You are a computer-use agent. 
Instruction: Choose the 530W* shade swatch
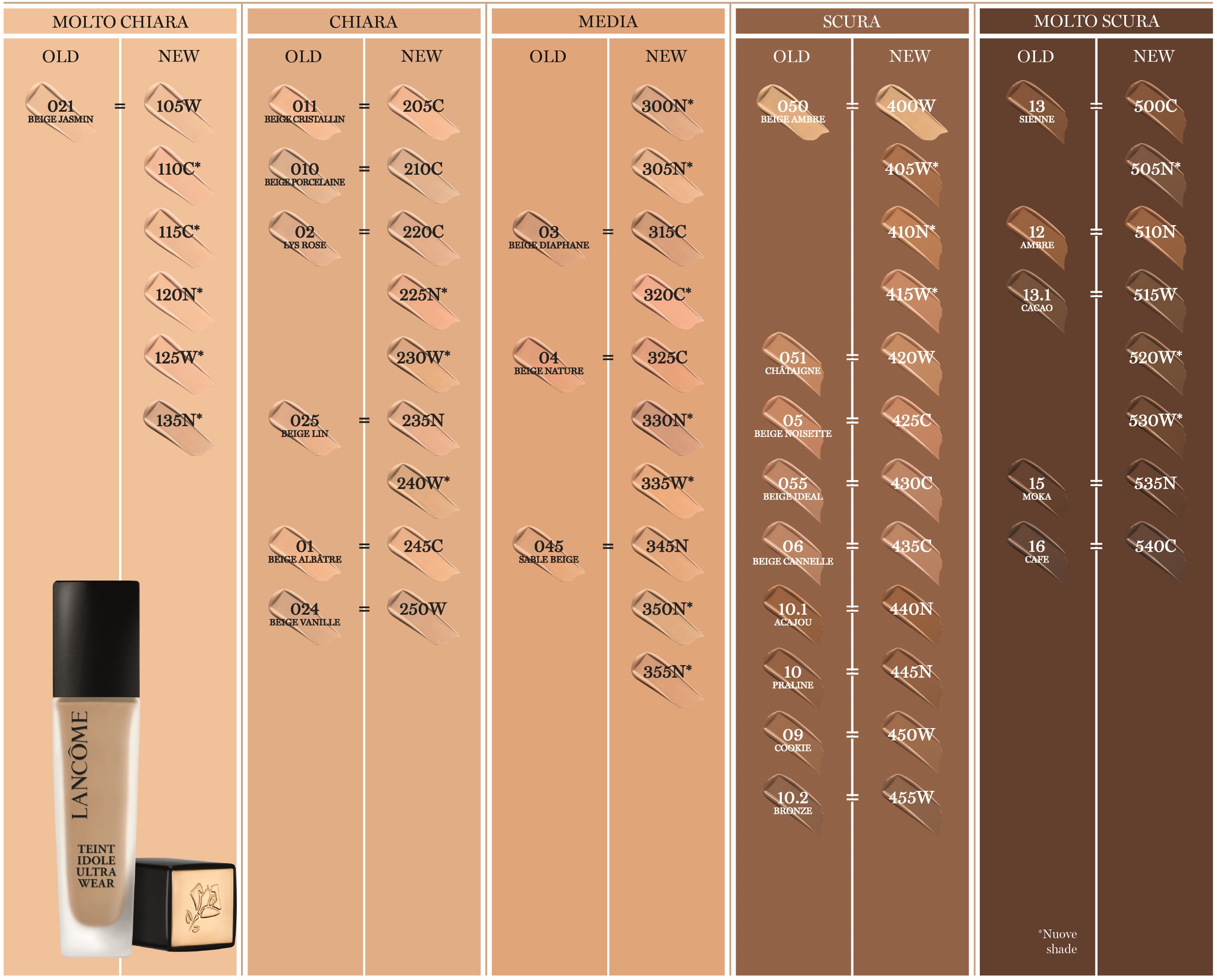coord(1155,427)
